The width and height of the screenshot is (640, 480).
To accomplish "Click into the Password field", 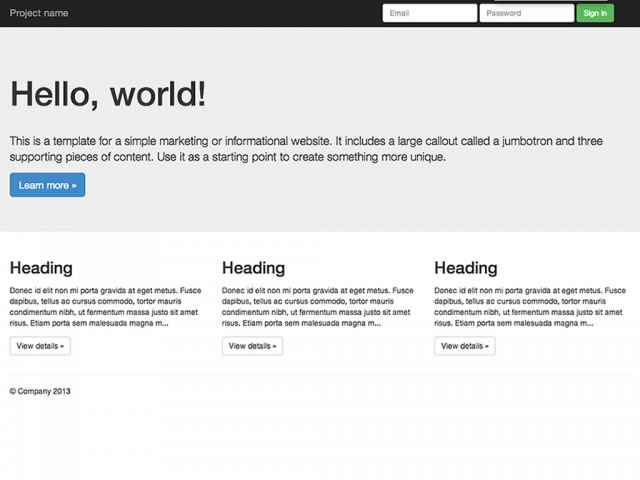I will tap(526, 13).
